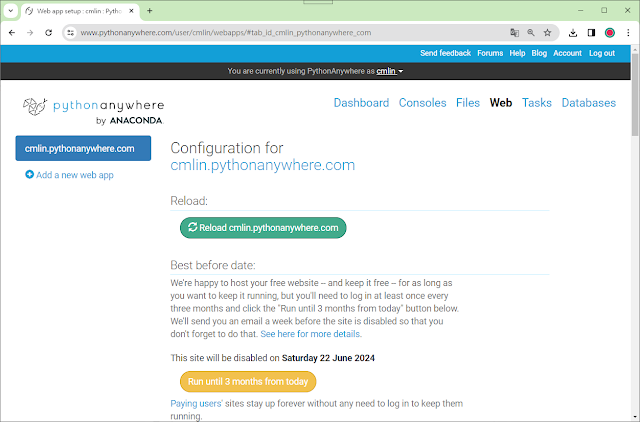The width and height of the screenshot is (640, 422).
Task: Click Reload cmlin.pythonanywhere.com button
Action: [263, 228]
